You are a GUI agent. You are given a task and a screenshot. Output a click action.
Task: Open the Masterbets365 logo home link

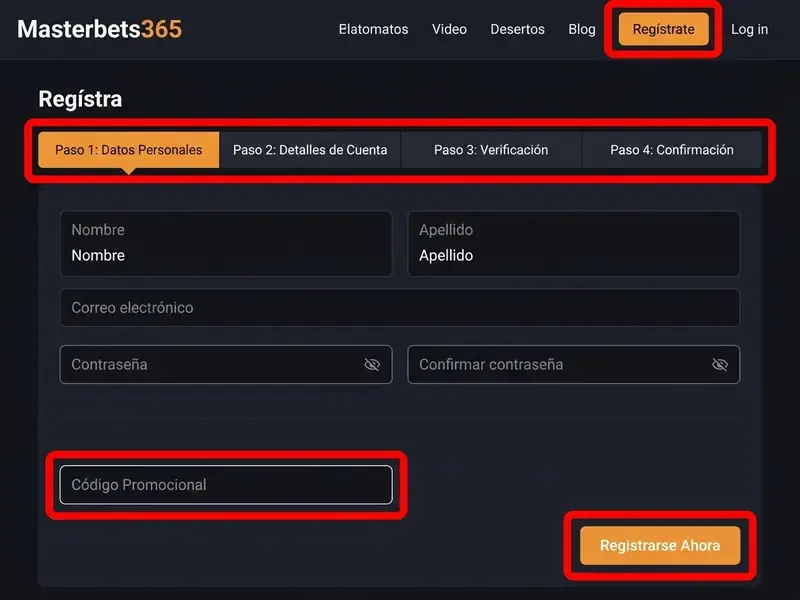coord(99,29)
